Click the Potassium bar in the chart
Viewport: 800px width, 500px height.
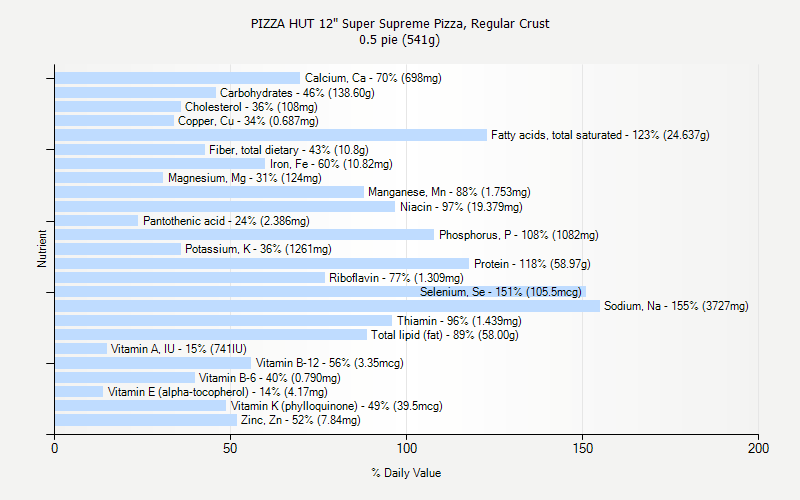(x=118, y=249)
